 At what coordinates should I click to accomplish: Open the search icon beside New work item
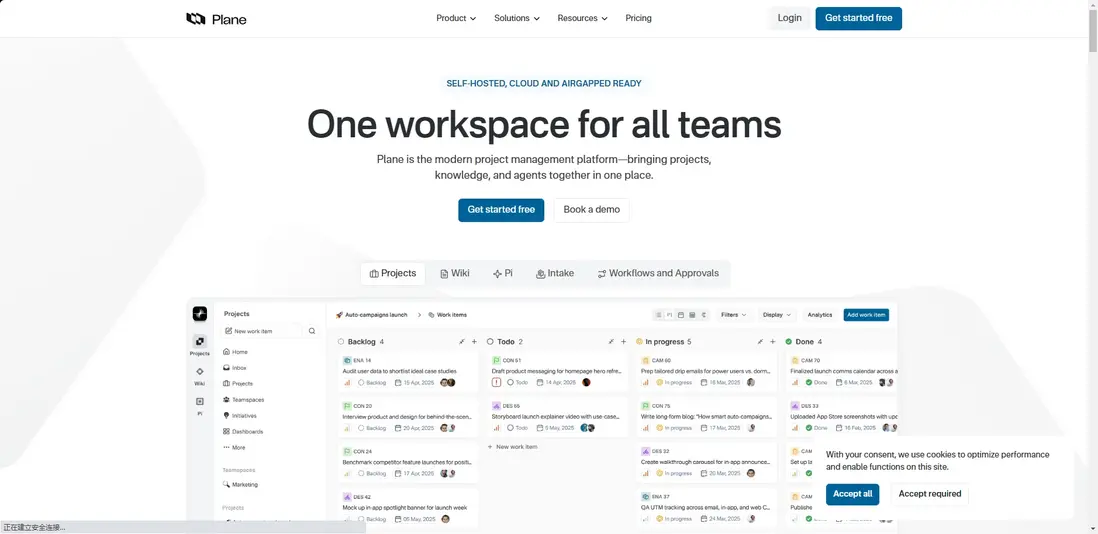pyautogui.click(x=312, y=331)
